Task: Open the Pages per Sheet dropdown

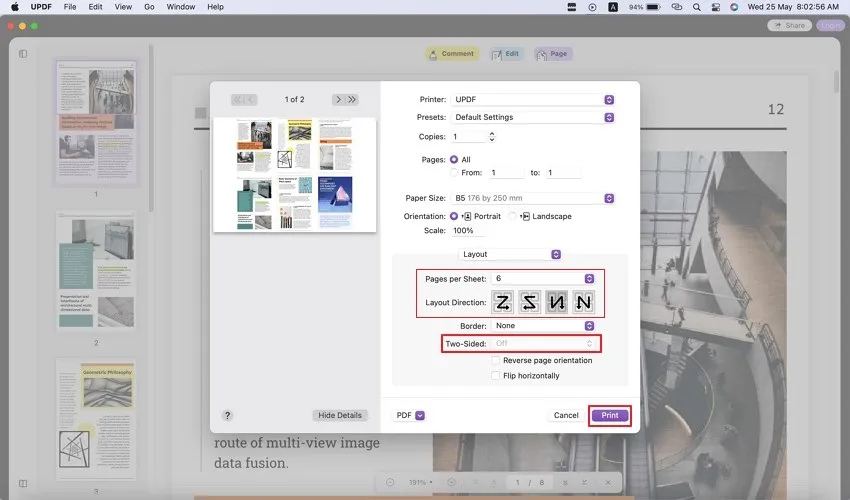Action: pyautogui.click(x=543, y=278)
